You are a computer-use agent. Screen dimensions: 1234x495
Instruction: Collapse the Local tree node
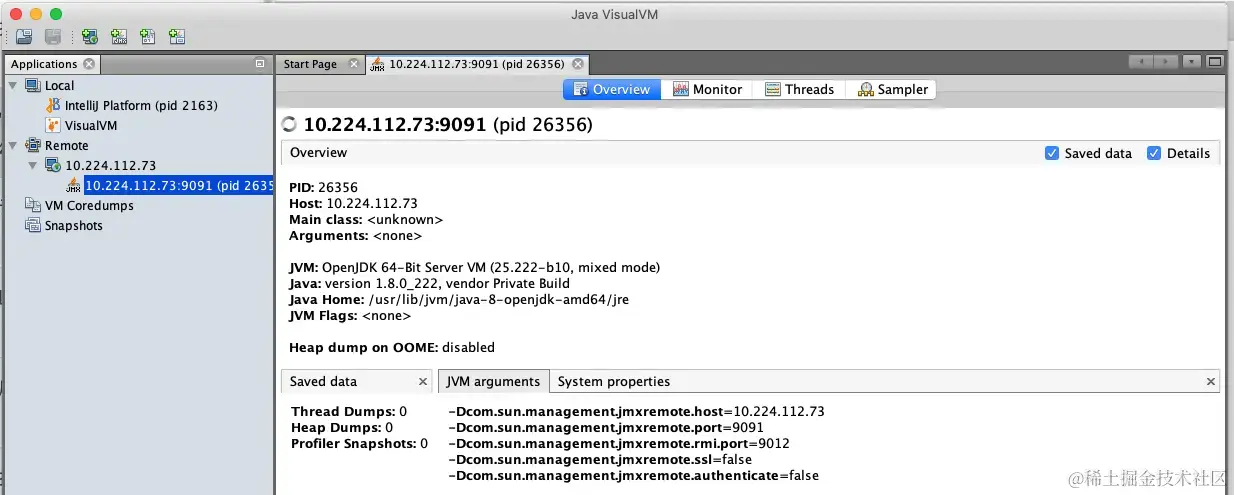tap(13, 85)
